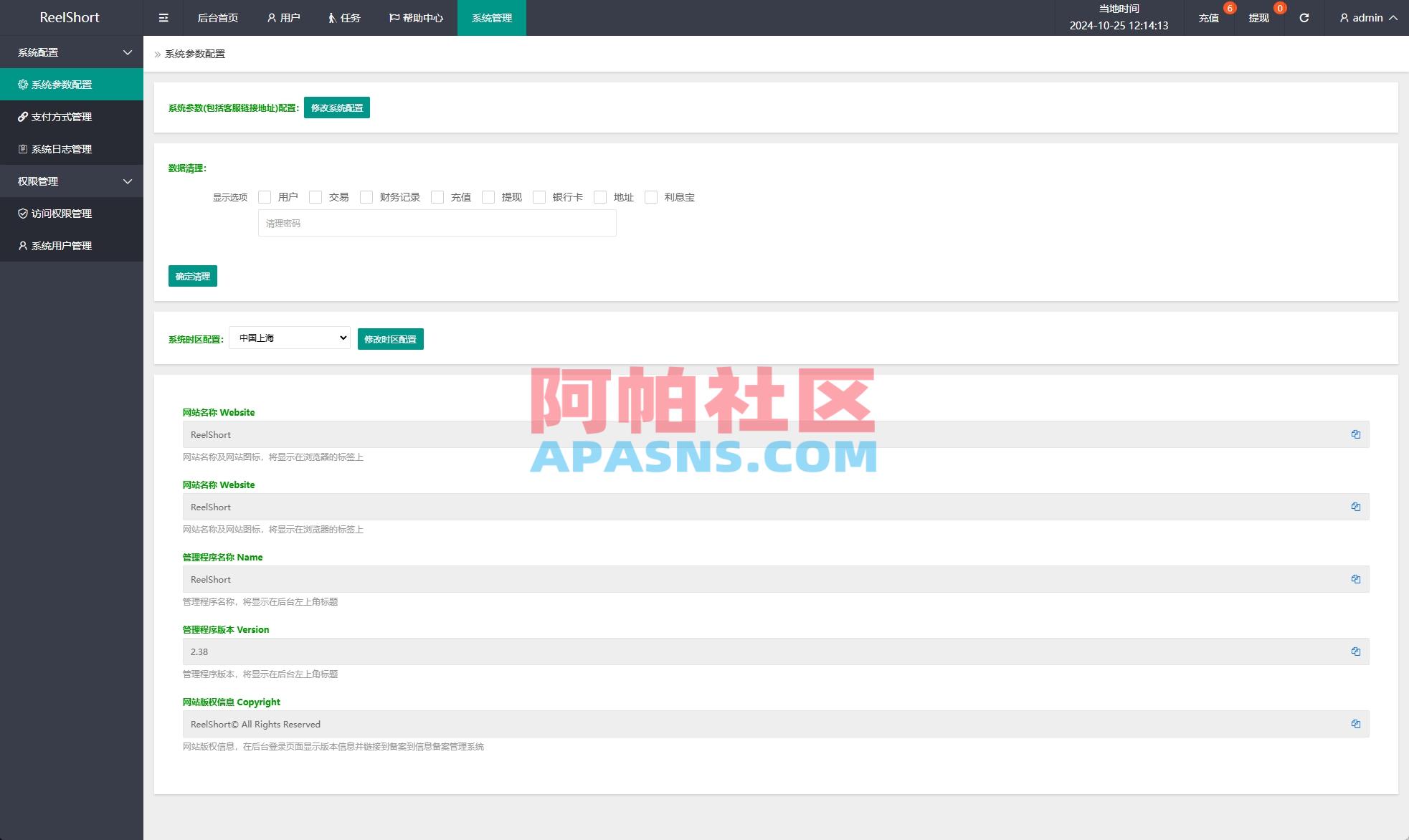Expand the 权限管理 sidebar section
Screen dimensions: 1409x840
pos(72,181)
